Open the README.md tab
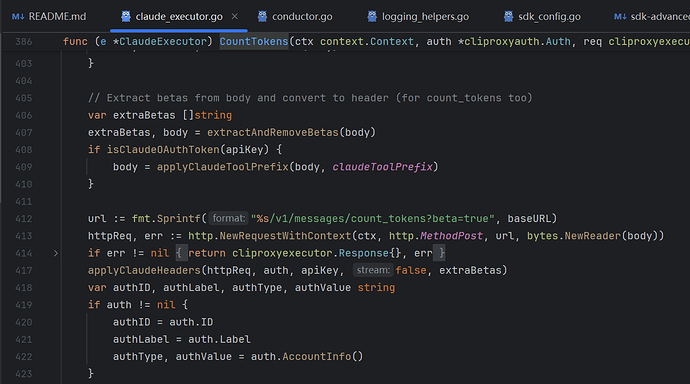Screen dimensions: 690x384 click(49, 17)
